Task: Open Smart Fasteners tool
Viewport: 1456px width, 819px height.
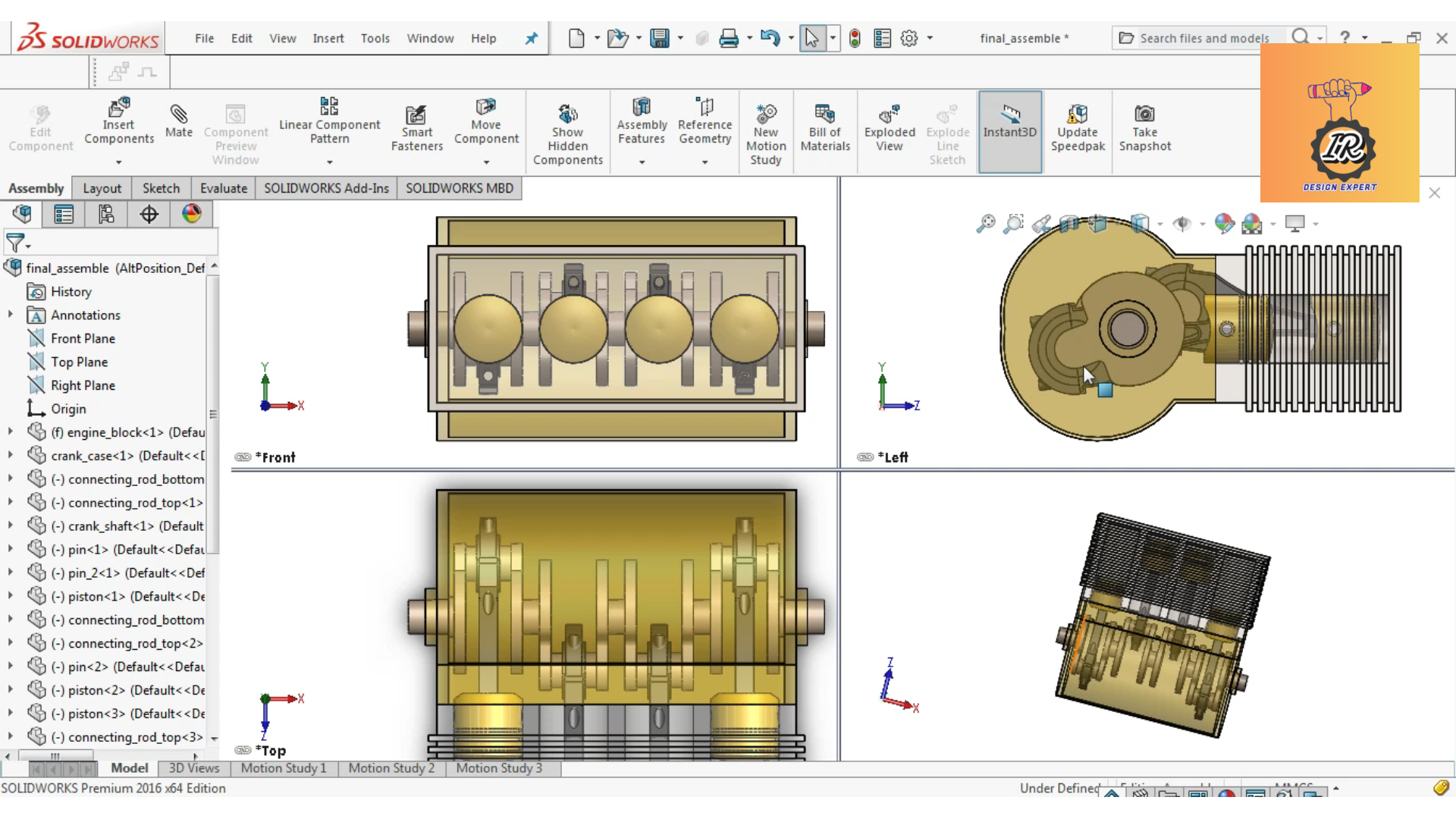Action: 416,115
